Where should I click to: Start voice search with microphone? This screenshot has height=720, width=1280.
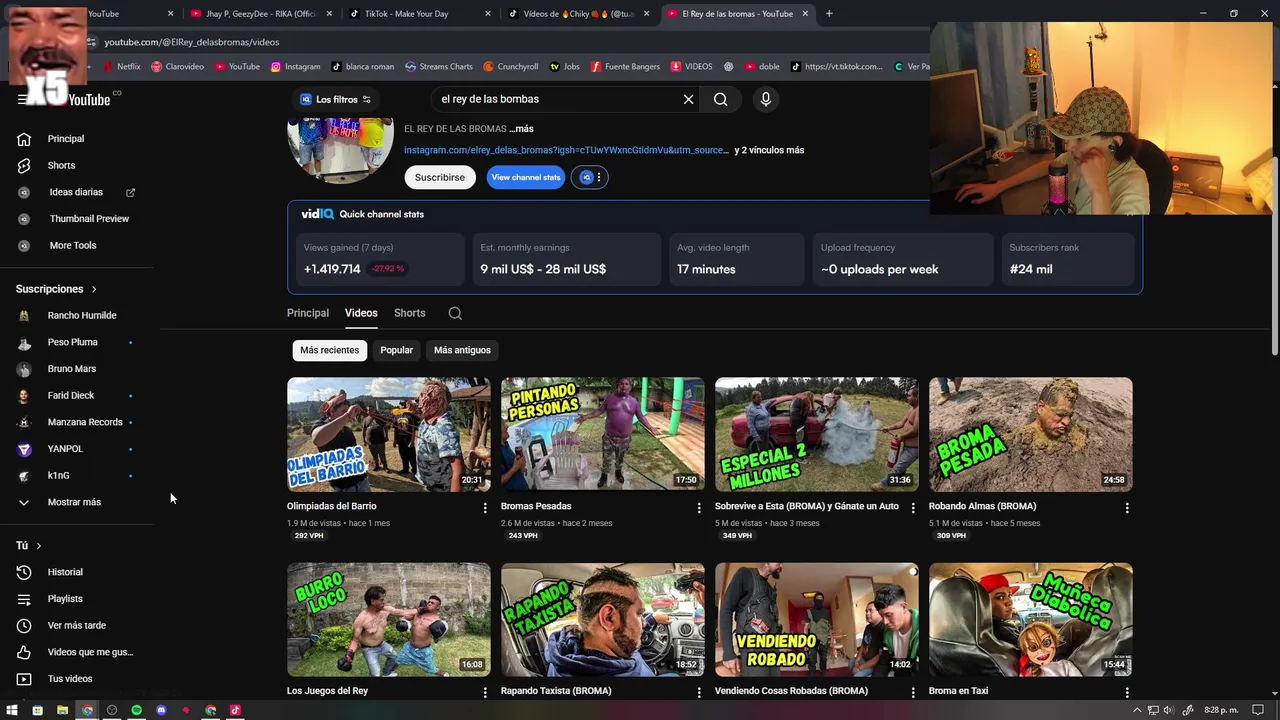pyautogui.click(x=765, y=99)
